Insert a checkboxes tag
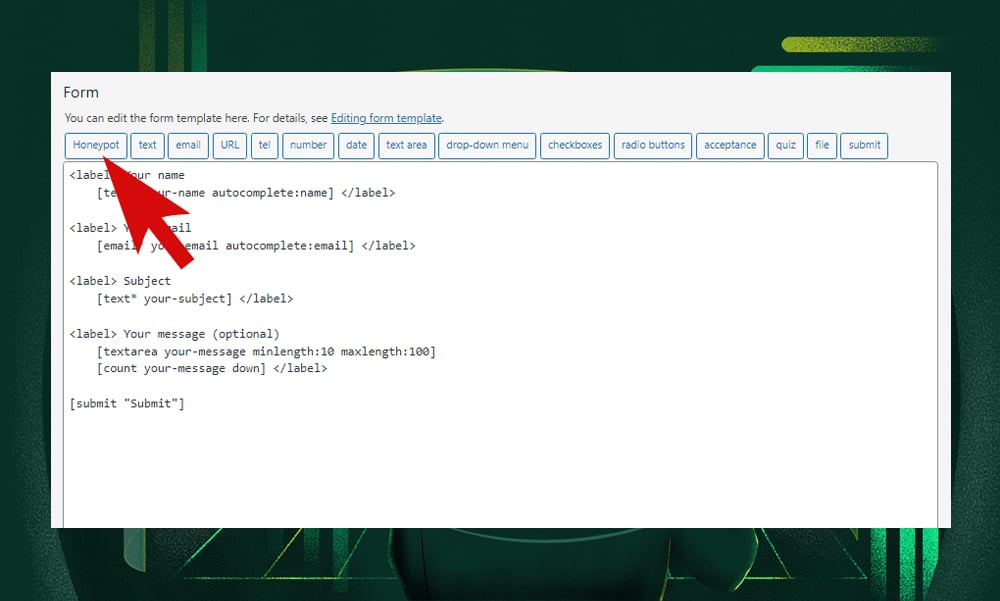 [x=574, y=145]
